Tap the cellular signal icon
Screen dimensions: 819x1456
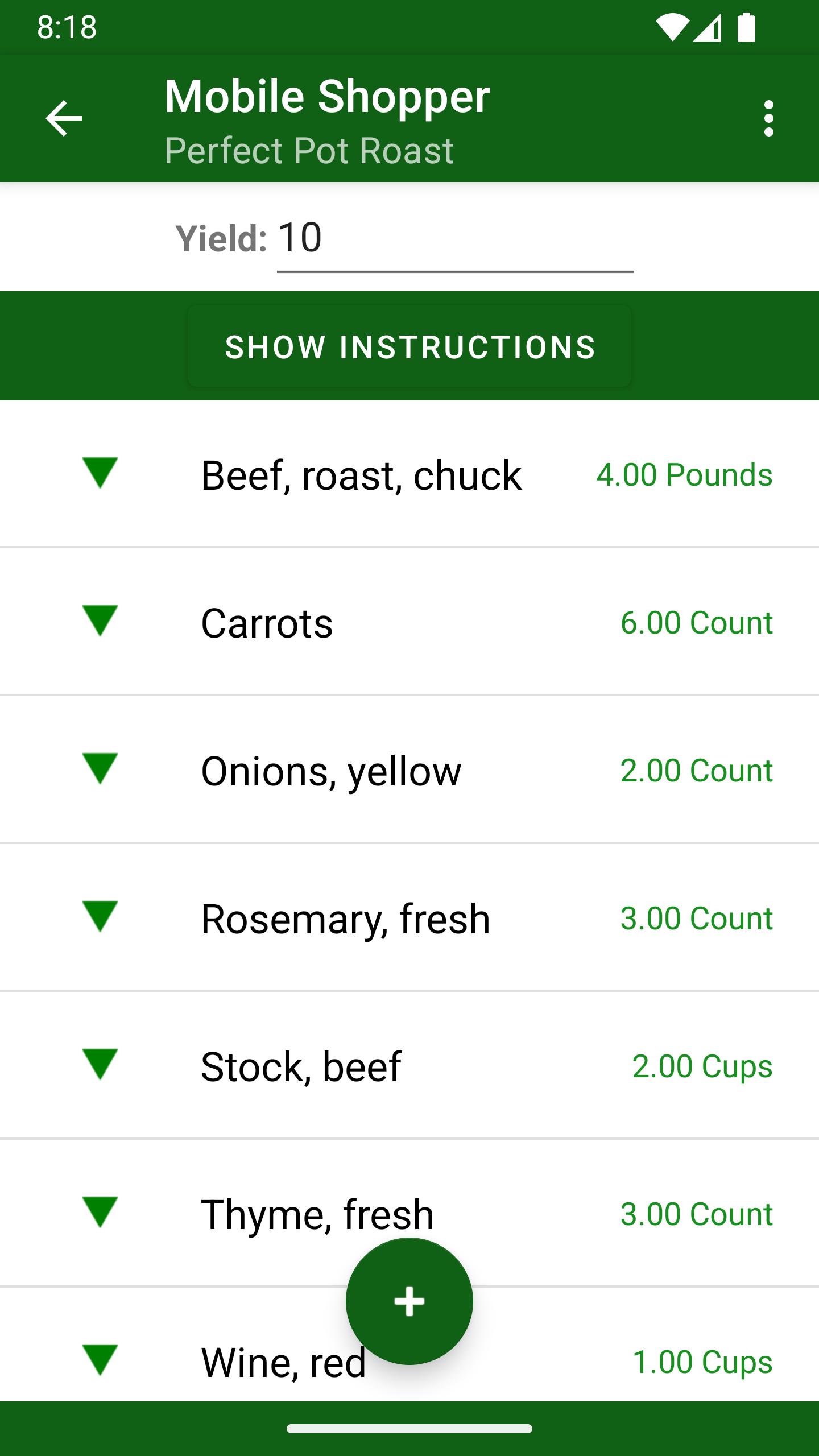[708, 27]
